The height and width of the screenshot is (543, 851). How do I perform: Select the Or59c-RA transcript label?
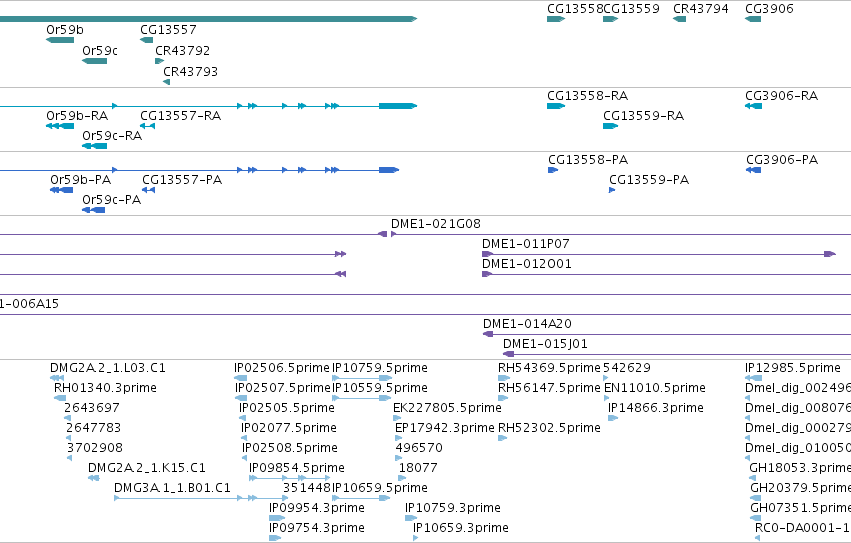[x=112, y=136]
